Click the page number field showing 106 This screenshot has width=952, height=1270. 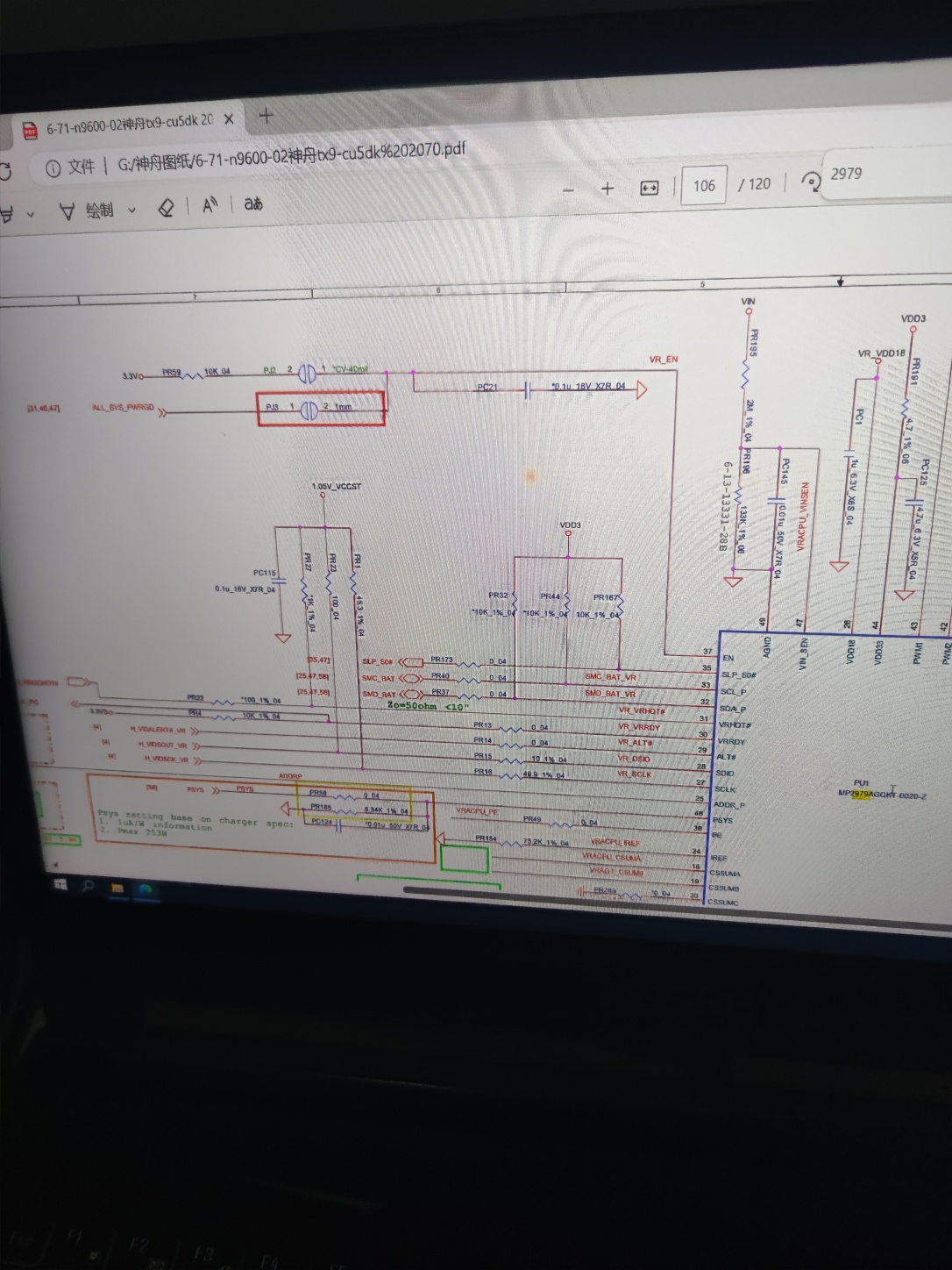[x=703, y=186]
